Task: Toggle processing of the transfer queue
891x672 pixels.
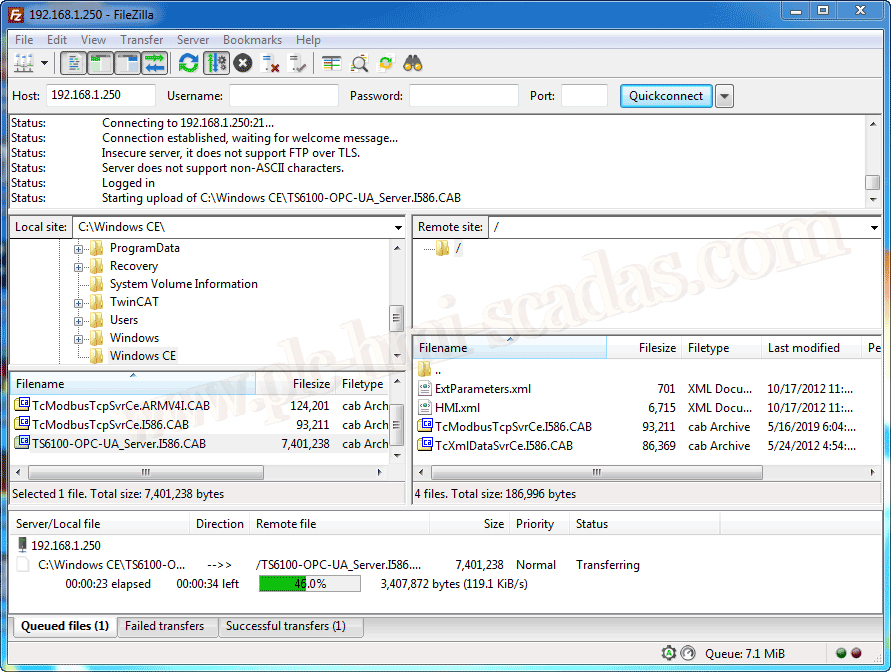Action: point(216,64)
